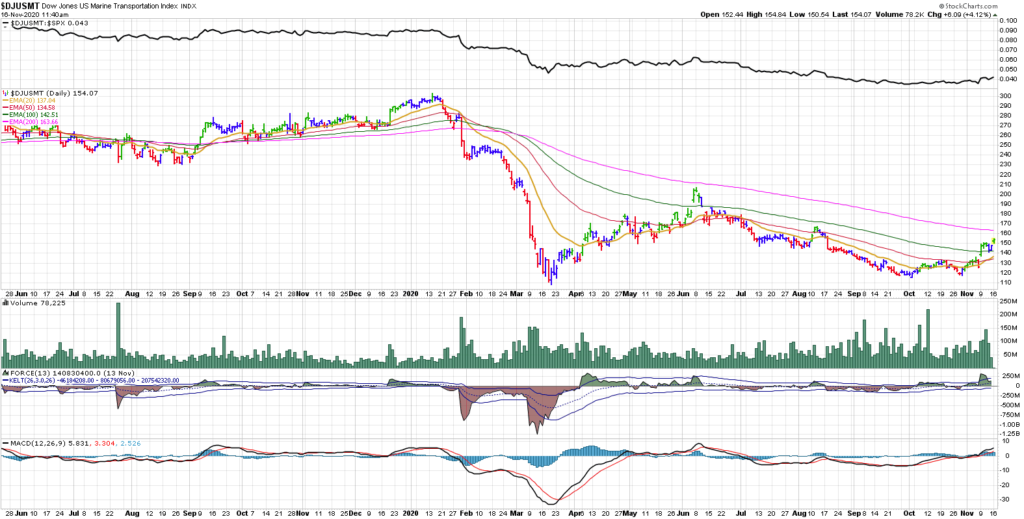The width and height of the screenshot is (1024, 519).
Task: Click the Mar label on the bottom date axis
Action: coord(516,514)
